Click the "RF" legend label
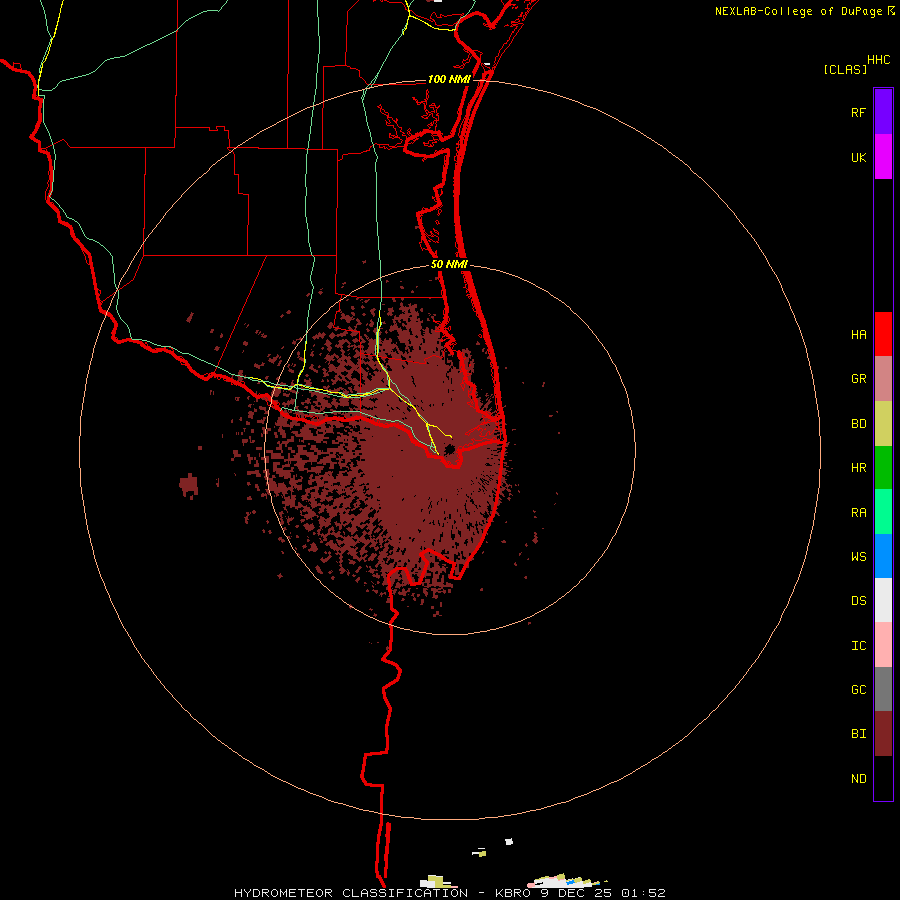This screenshot has height=900, width=900. pos(858,113)
